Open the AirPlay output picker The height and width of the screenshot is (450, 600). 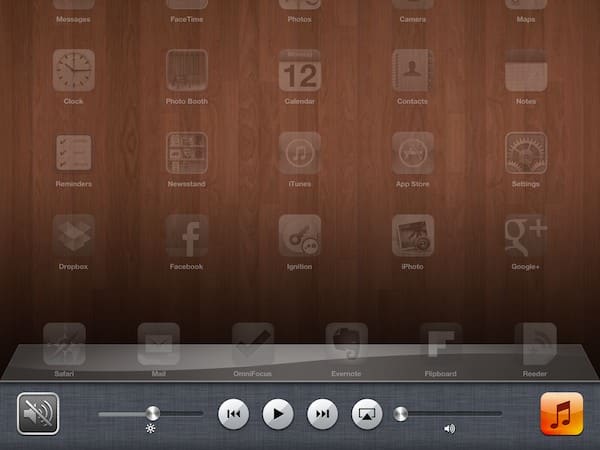(367, 414)
